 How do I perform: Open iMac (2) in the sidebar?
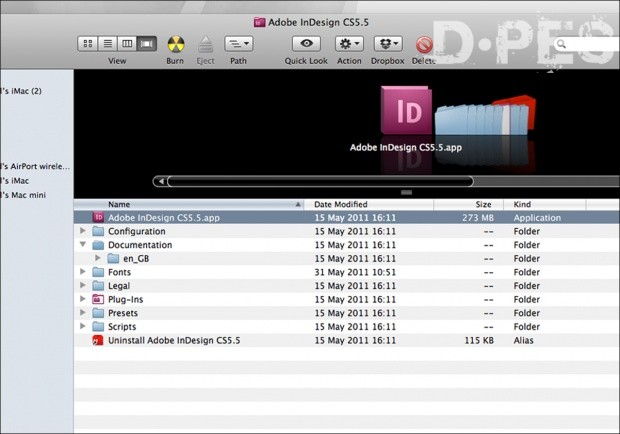pyautogui.click(x=21, y=91)
